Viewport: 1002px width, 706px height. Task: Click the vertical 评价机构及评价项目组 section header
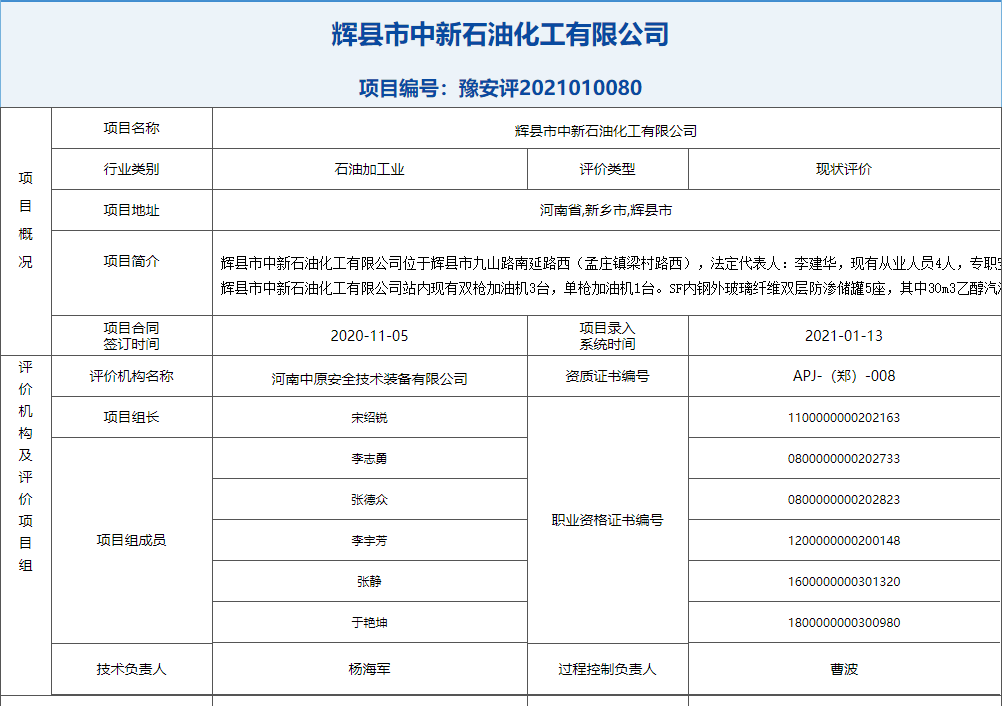coord(26,466)
